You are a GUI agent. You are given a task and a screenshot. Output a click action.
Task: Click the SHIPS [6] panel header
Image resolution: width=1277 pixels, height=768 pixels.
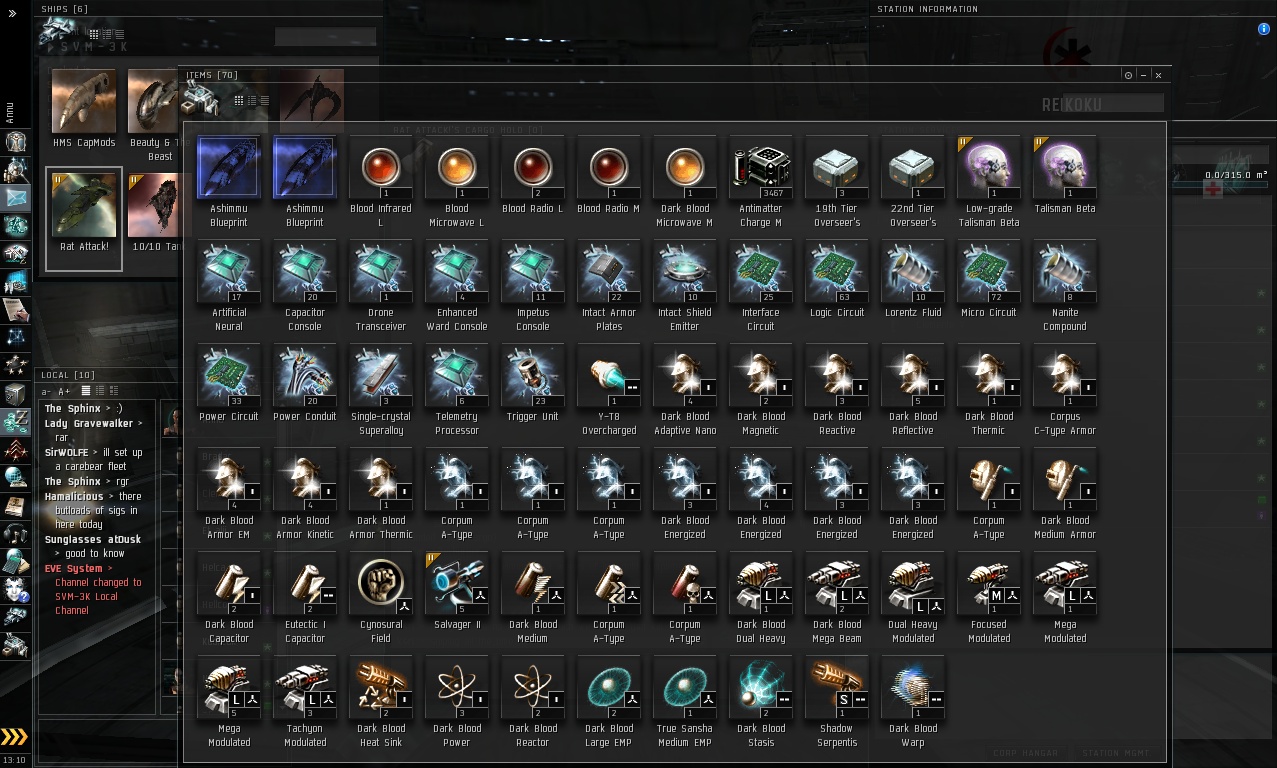tap(64, 9)
